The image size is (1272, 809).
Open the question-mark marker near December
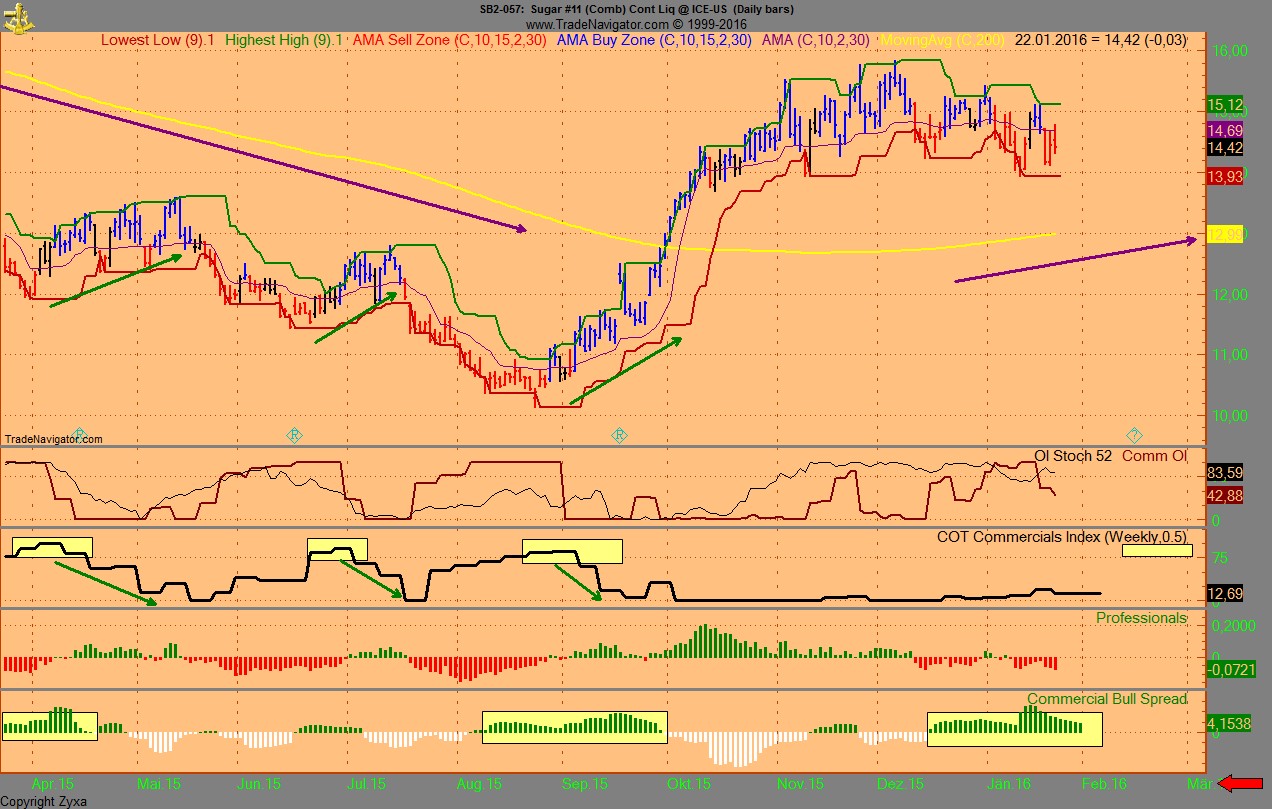click(1135, 435)
